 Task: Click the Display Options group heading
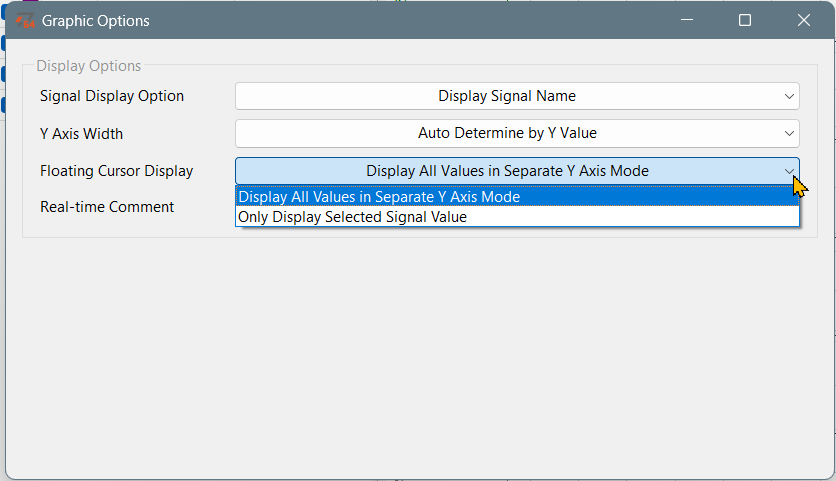pyautogui.click(x=89, y=66)
